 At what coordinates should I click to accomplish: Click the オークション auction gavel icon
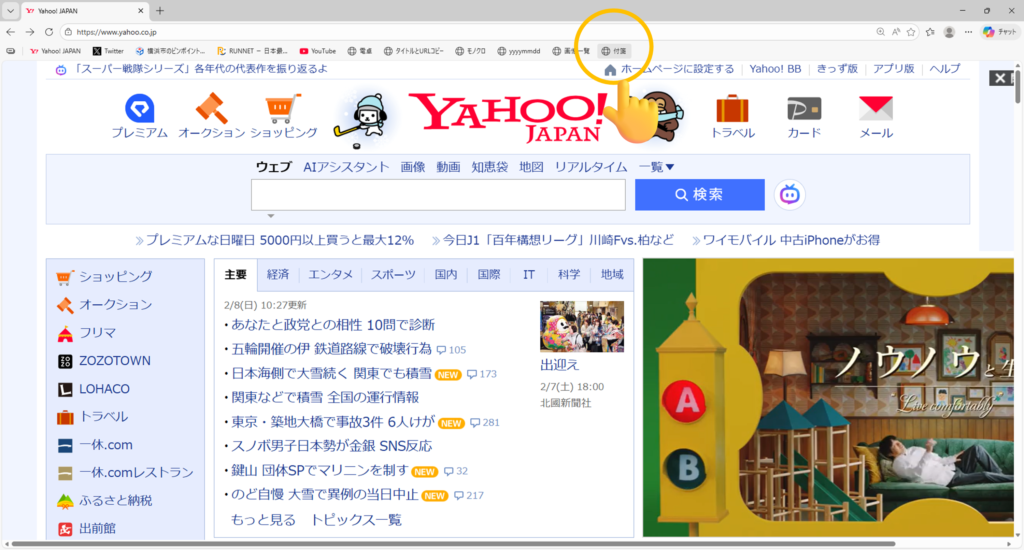click(211, 110)
